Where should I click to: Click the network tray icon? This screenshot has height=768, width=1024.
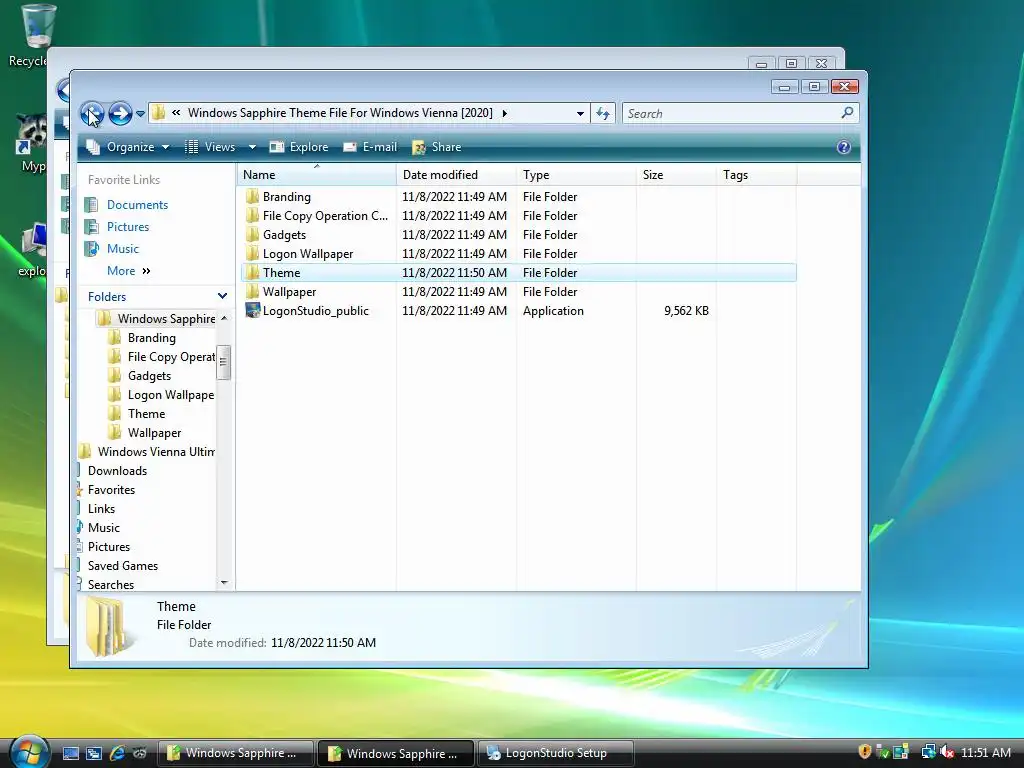928,752
